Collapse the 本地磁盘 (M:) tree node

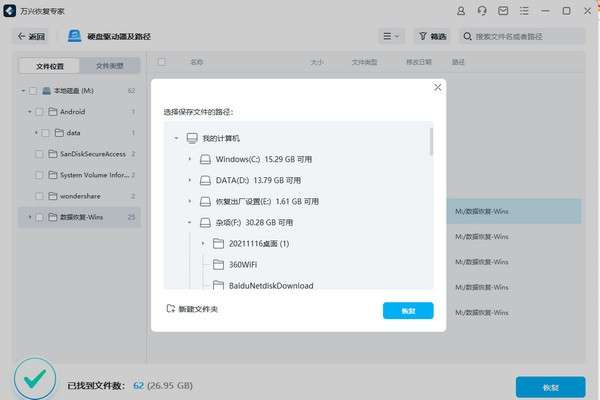tap(23, 91)
